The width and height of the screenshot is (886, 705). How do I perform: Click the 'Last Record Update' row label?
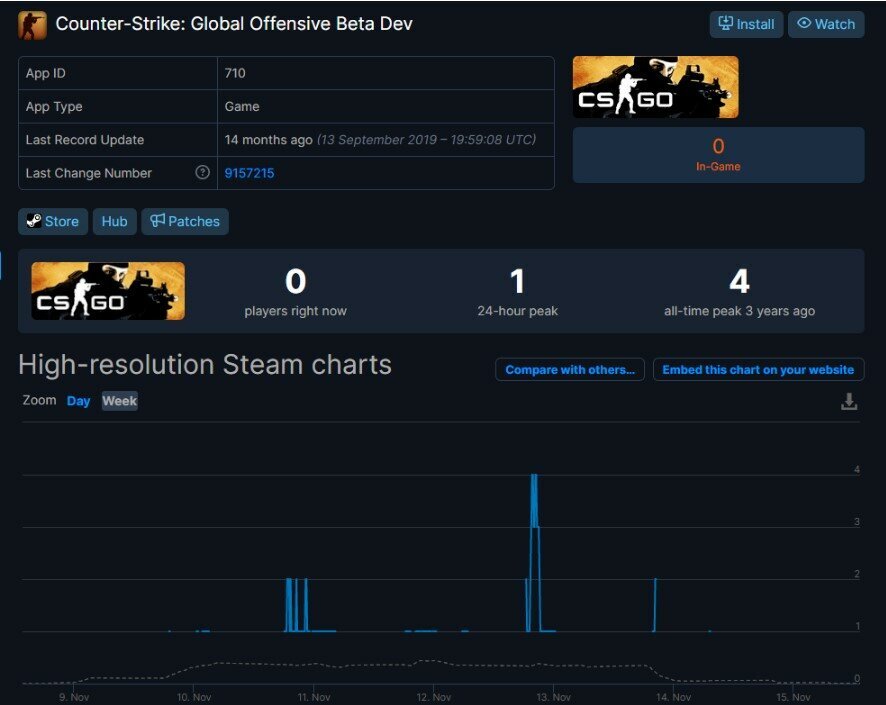(85, 140)
